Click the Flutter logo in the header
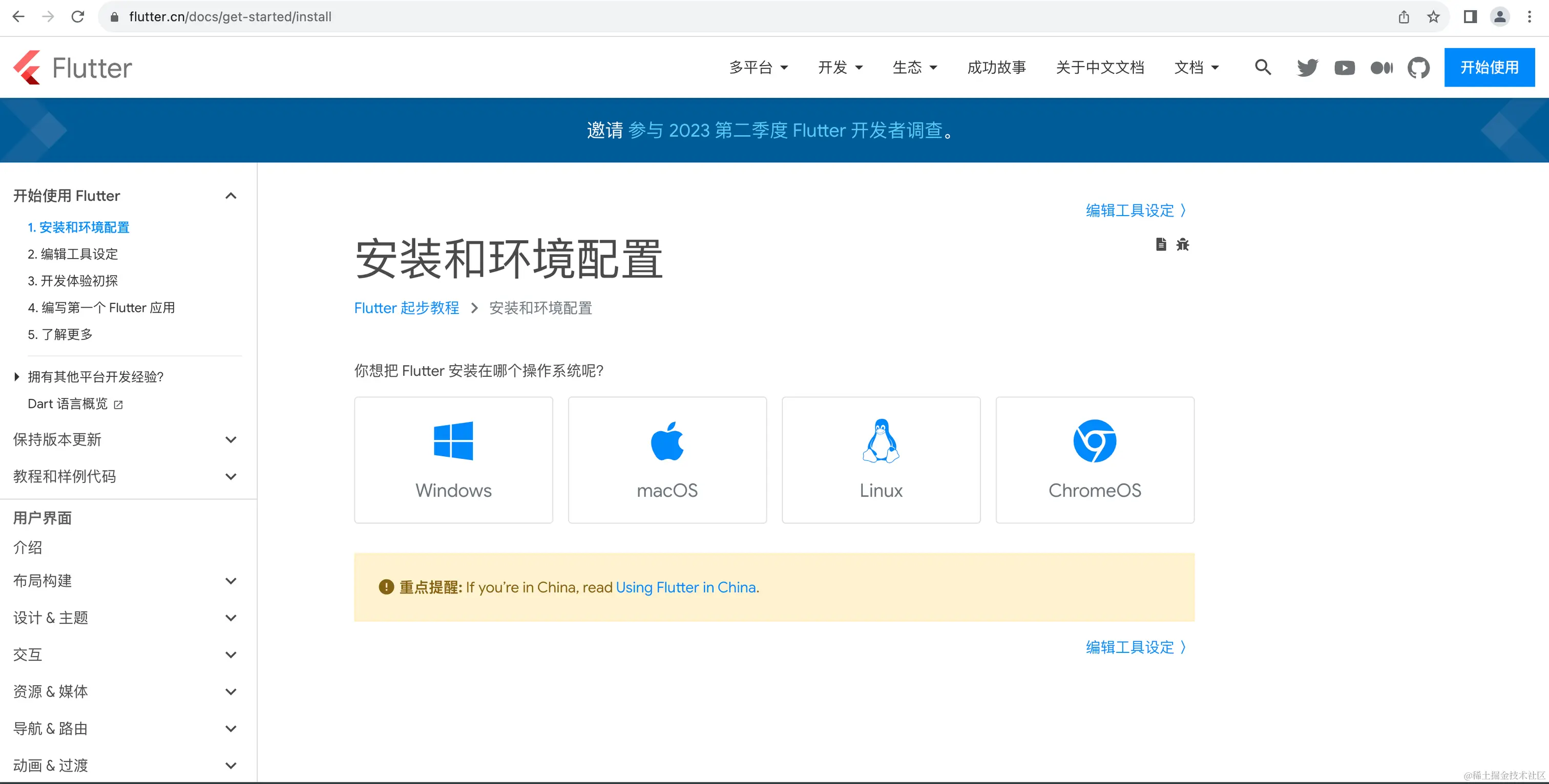Viewport: 1549px width, 784px height. point(72,67)
